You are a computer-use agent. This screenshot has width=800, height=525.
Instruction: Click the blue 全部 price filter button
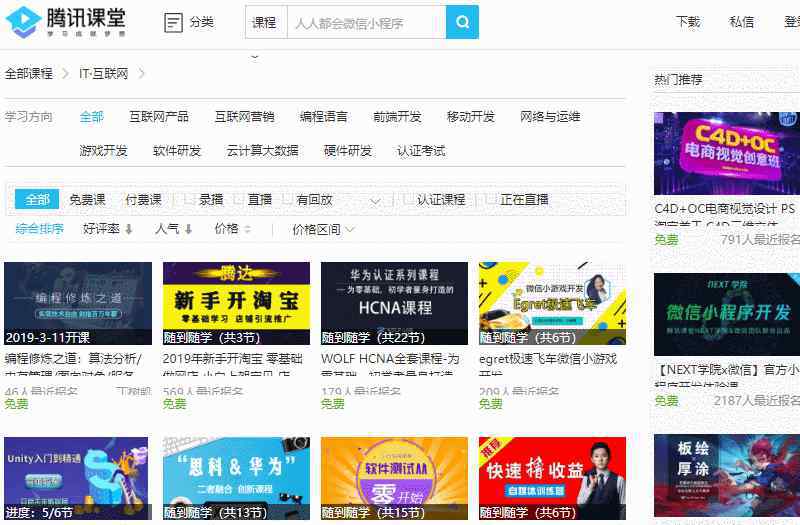[37, 199]
